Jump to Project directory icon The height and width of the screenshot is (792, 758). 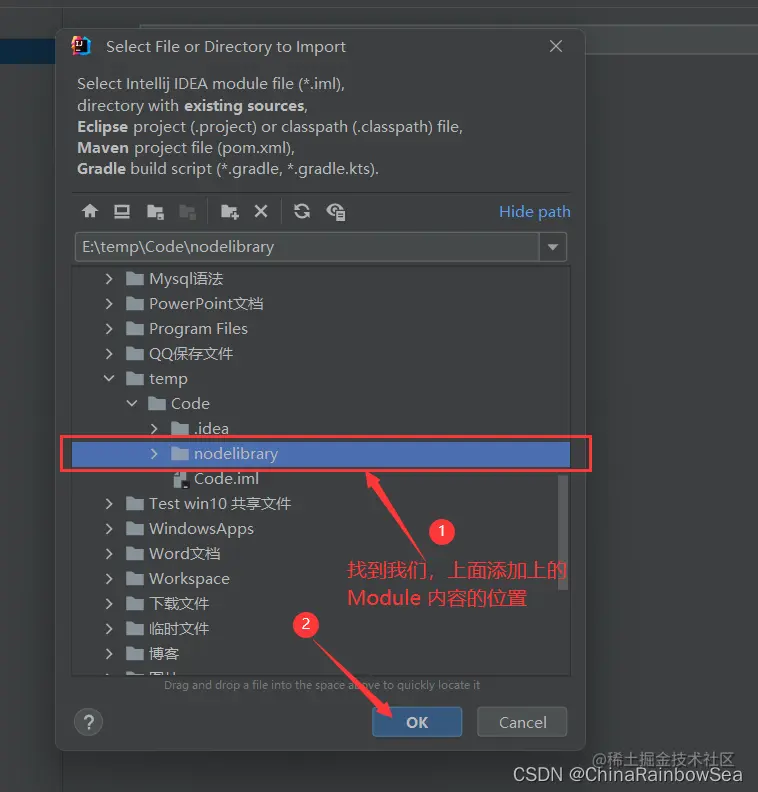[x=155, y=212]
